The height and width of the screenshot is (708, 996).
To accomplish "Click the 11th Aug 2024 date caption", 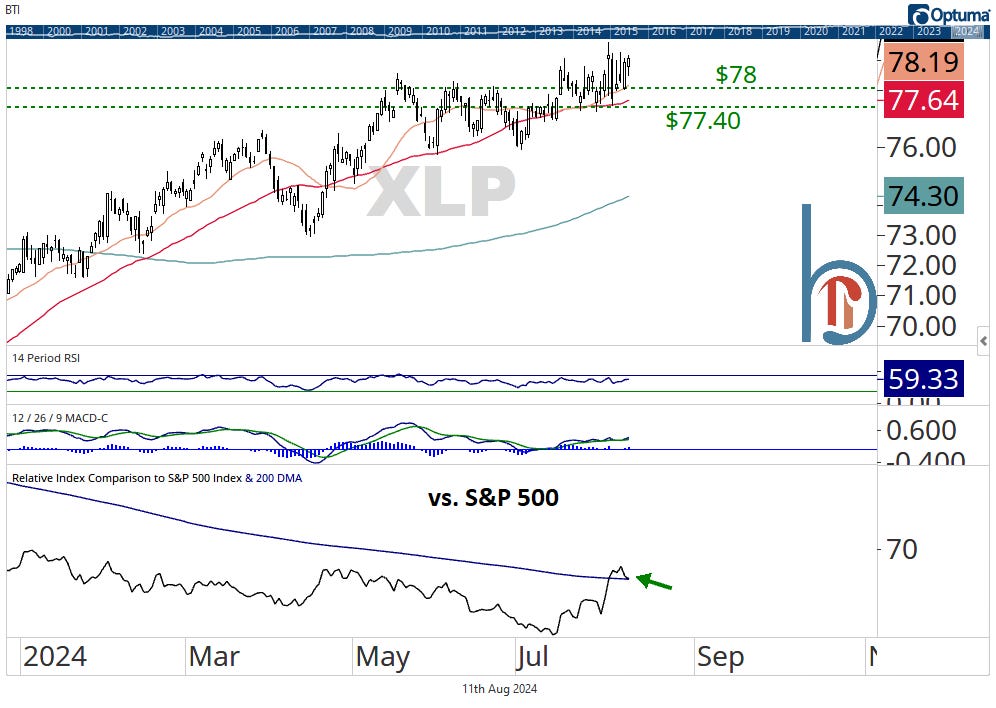I will [499, 688].
